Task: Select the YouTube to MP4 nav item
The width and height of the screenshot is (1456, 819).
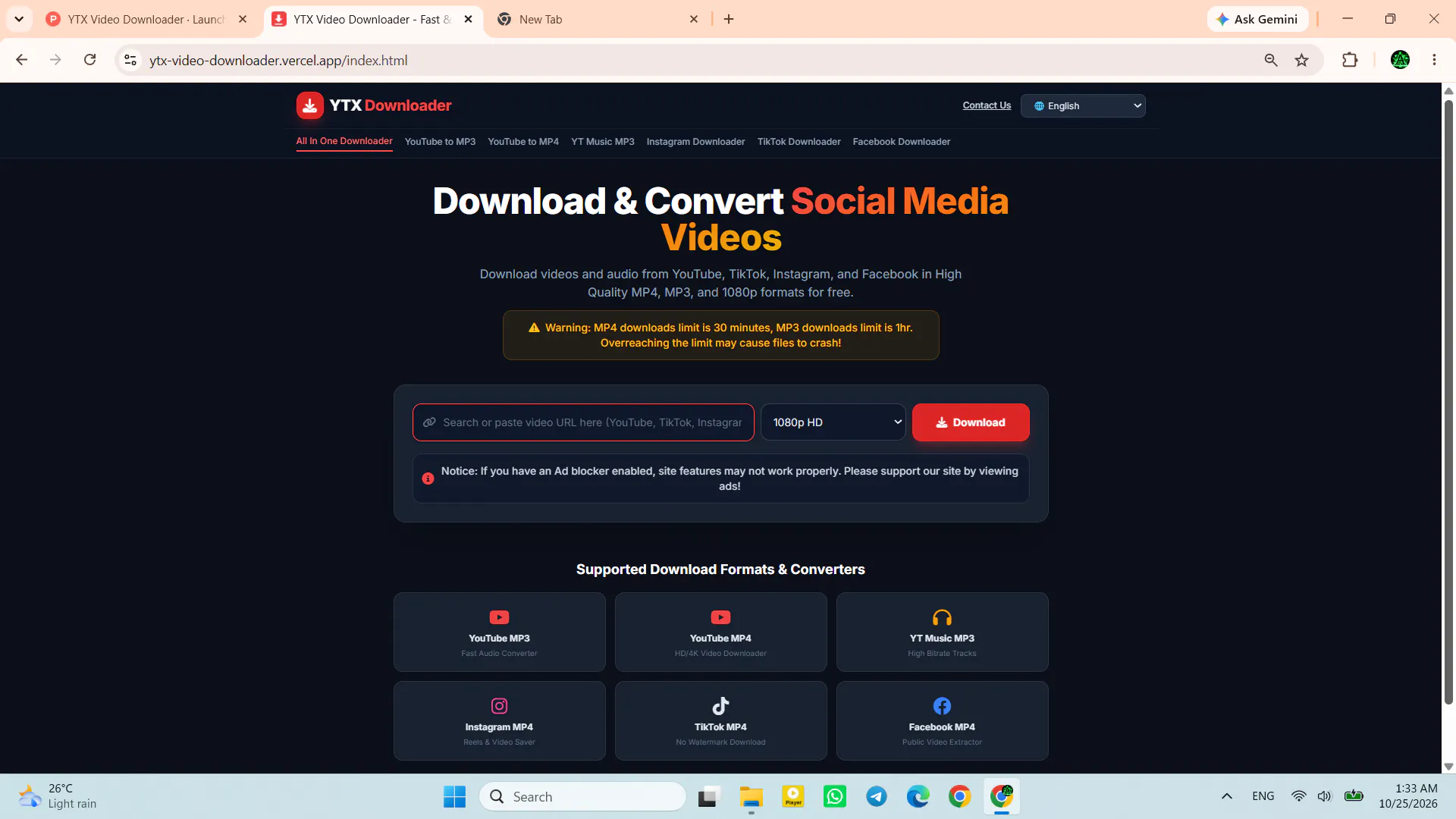Action: coord(523,142)
